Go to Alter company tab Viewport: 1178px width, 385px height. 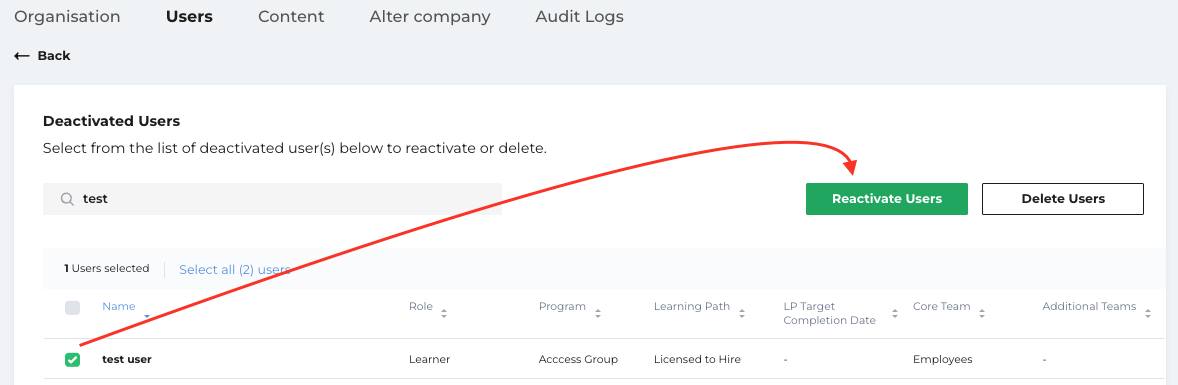[430, 17]
